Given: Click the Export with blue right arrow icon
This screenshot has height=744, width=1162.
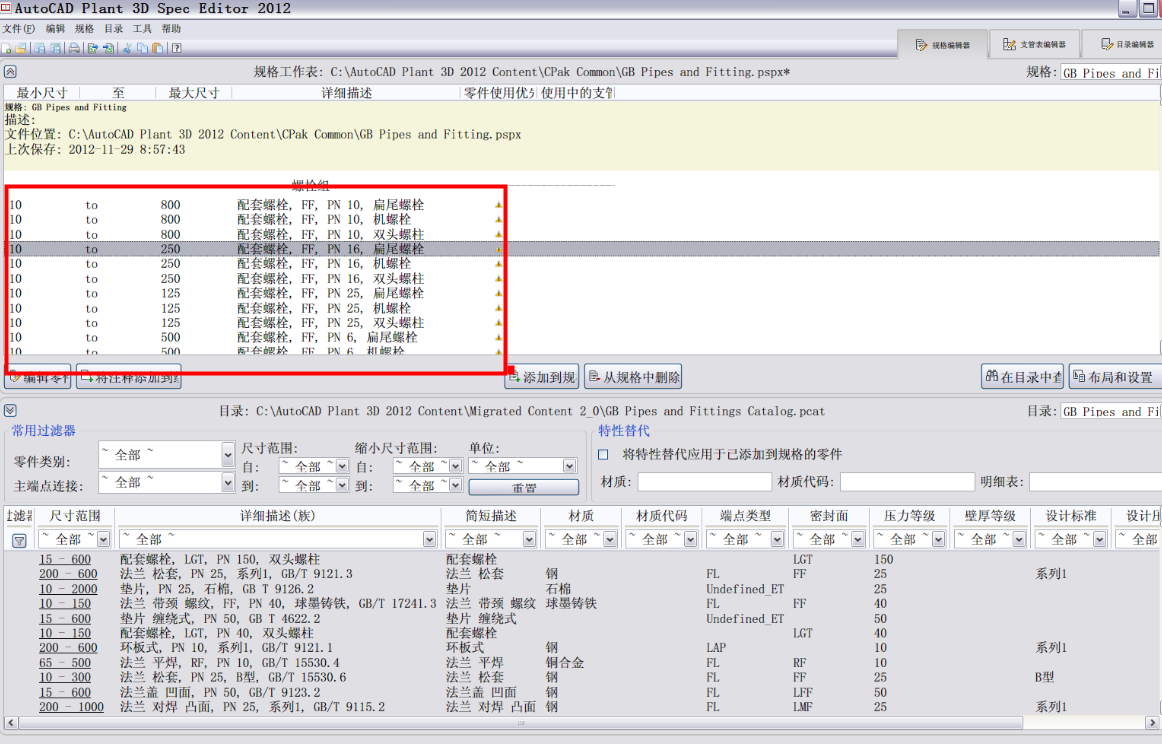Looking at the screenshot, I should [93, 48].
